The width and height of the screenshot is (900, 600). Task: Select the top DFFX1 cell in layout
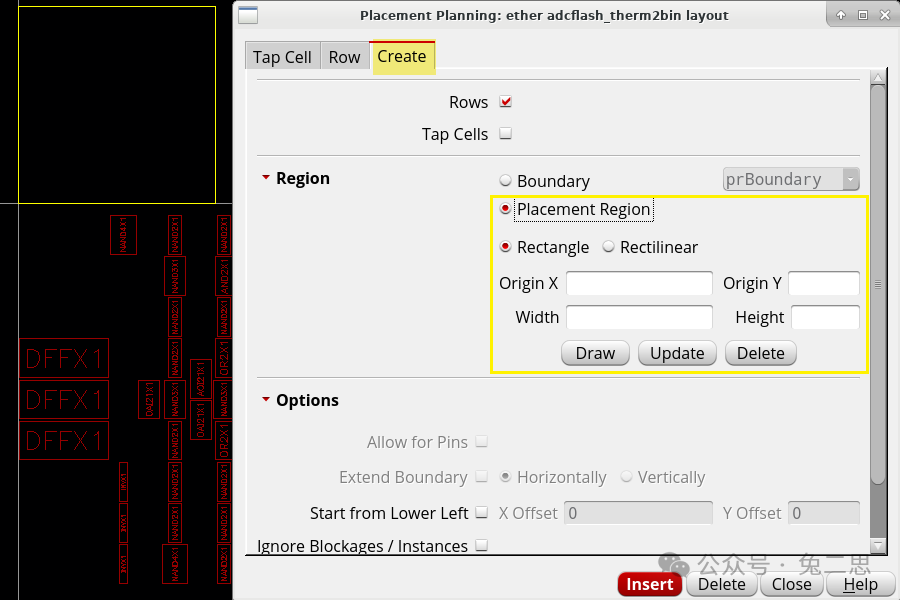[x=64, y=358]
